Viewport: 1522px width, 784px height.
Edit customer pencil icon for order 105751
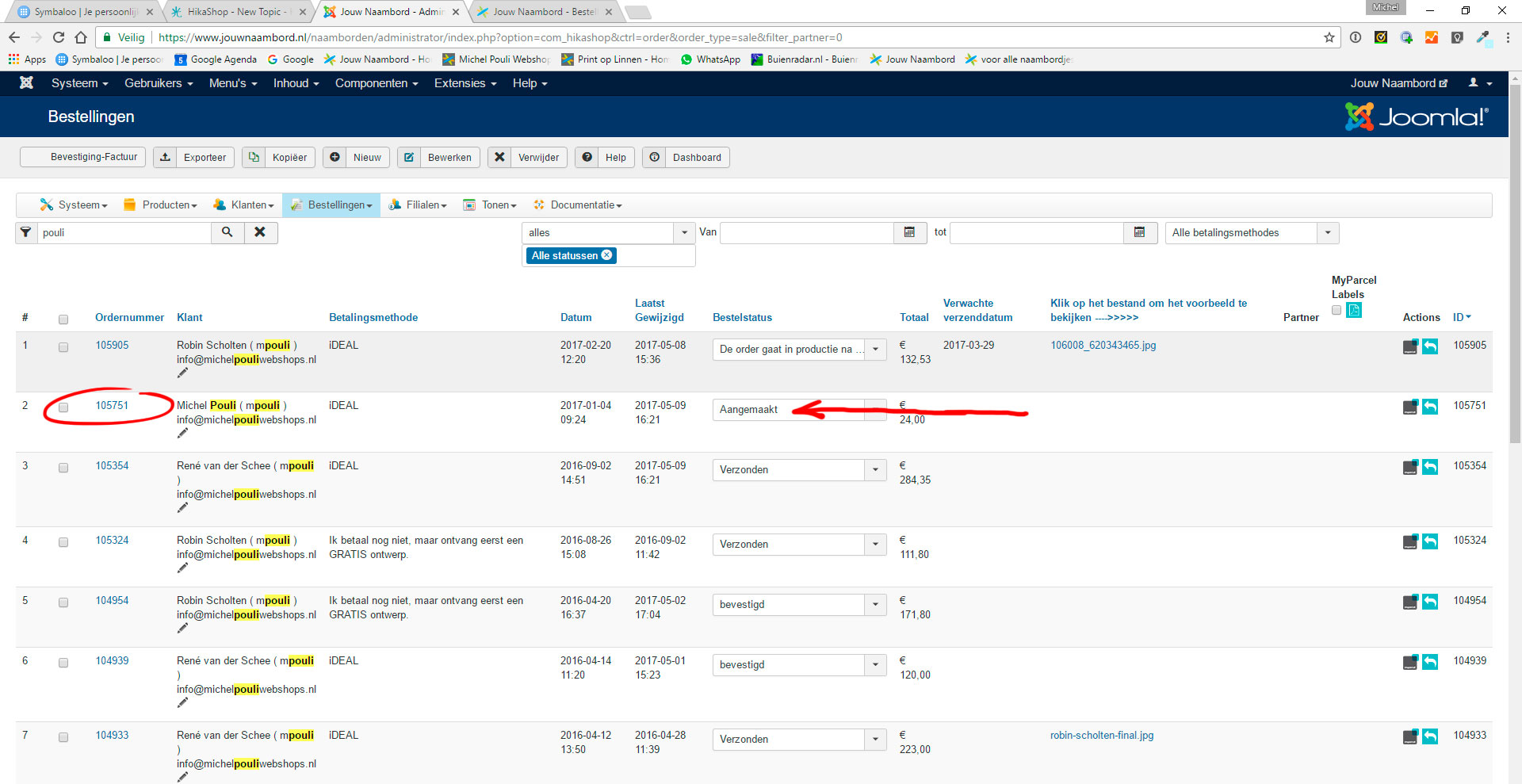coord(183,433)
